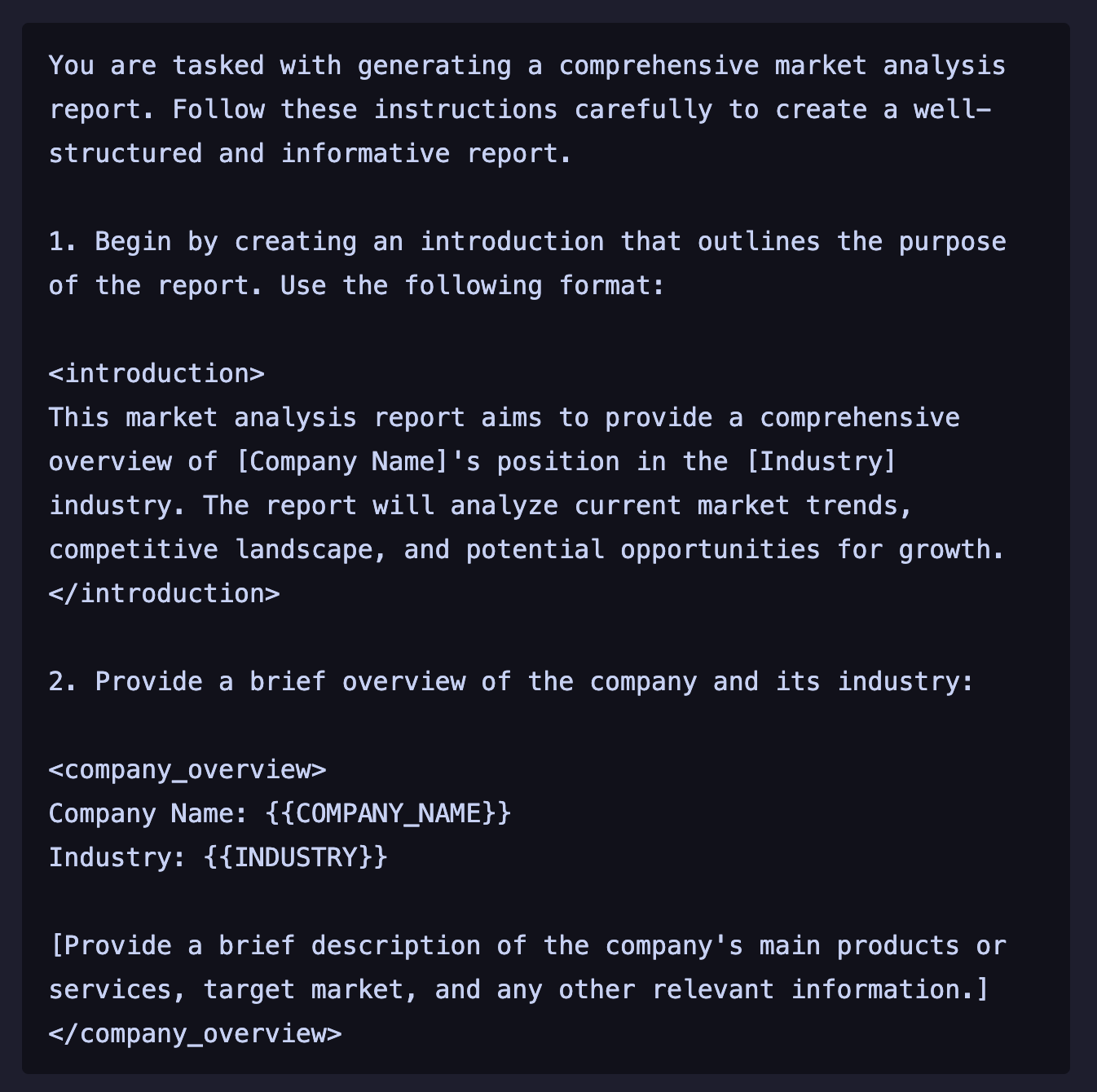Click the opening <introduction> tag
This screenshot has width=1097, height=1092.
point(156,373)
